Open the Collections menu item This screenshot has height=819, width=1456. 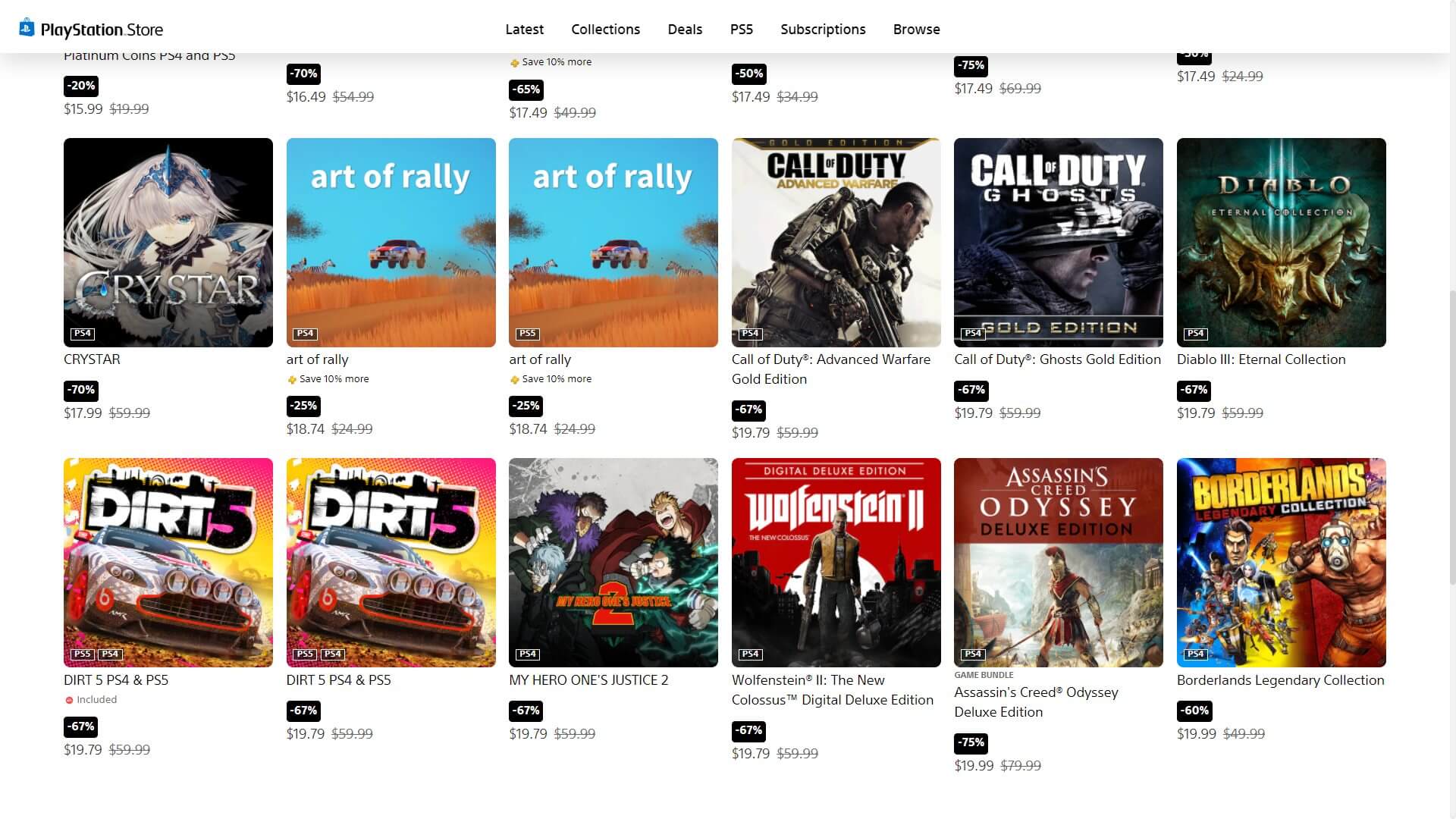click(x=606, y=29)
